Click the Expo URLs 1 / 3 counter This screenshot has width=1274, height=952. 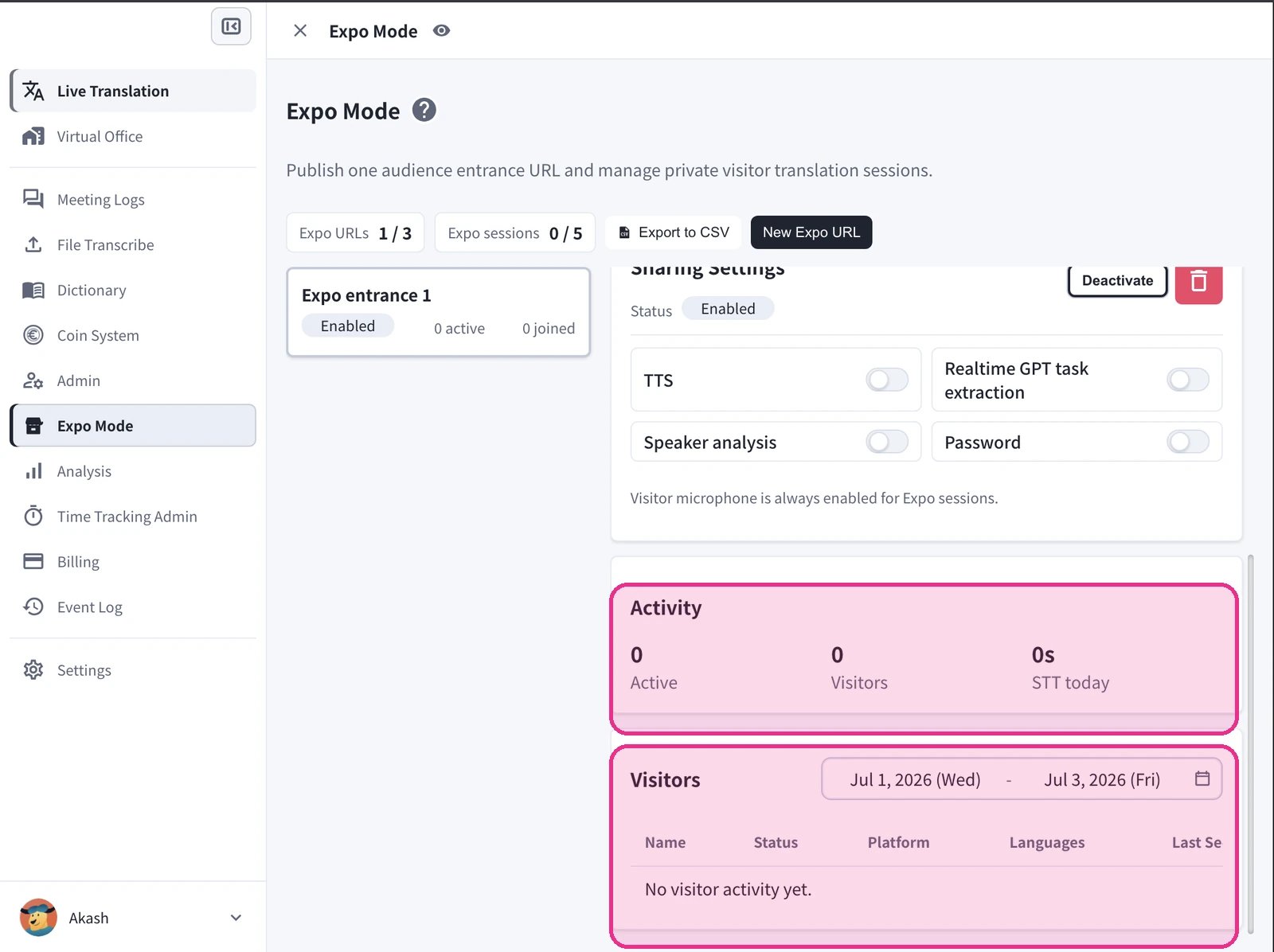coord(355,232)
